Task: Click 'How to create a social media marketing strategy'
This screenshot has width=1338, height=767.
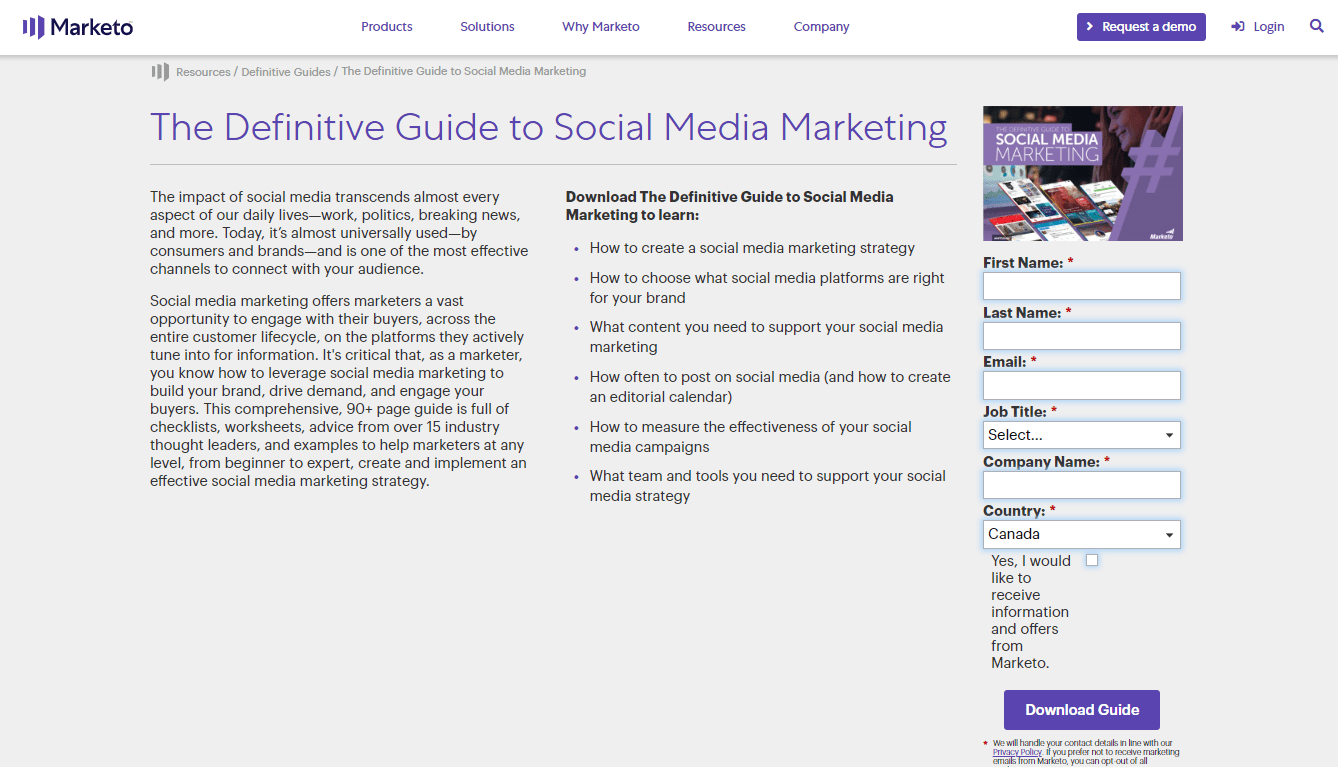Action: 752,248
